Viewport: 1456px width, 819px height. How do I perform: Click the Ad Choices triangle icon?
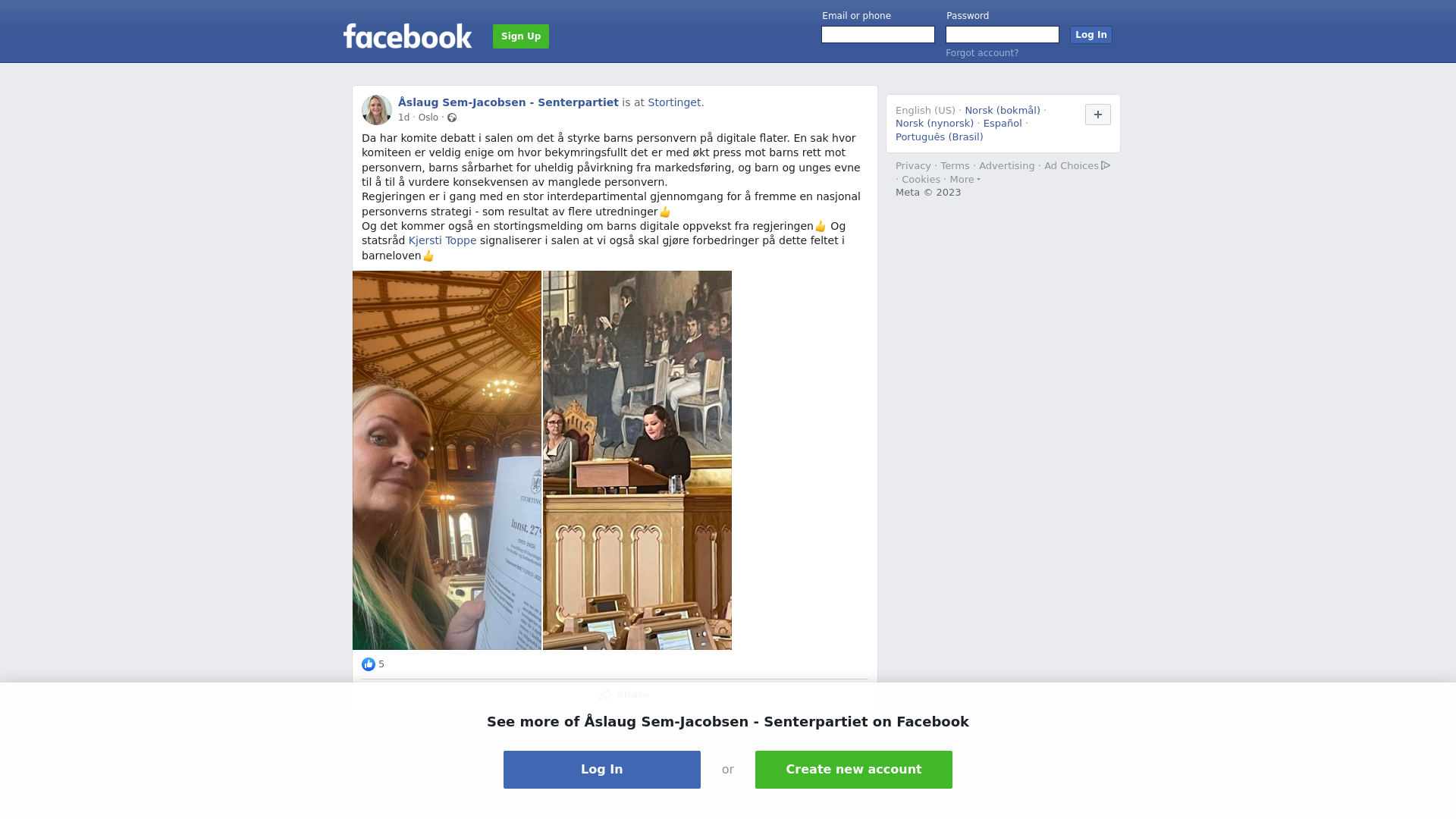[1106, 165]
